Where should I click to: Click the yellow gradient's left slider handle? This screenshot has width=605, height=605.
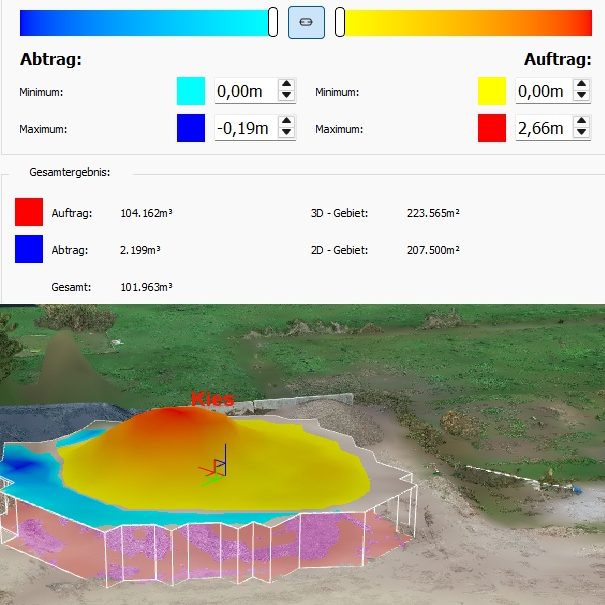coord(340,22)
